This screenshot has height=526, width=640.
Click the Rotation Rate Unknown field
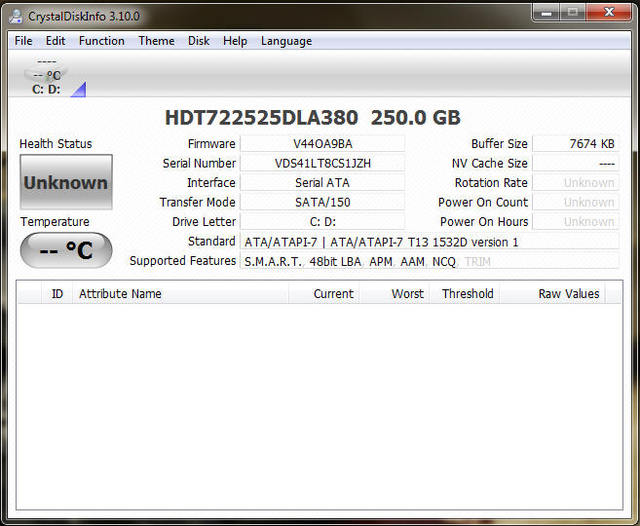[576, 183]
